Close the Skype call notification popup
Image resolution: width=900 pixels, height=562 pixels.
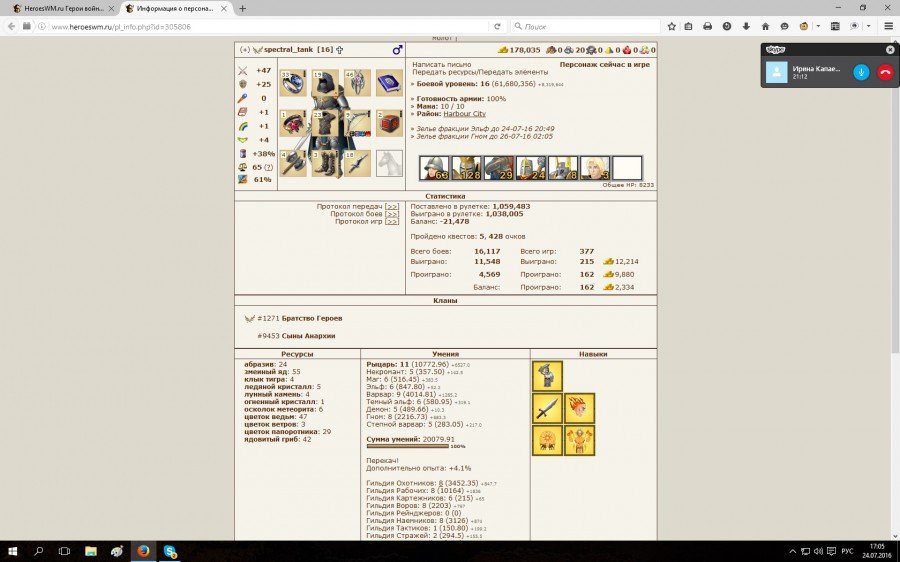tap(890, 50)
